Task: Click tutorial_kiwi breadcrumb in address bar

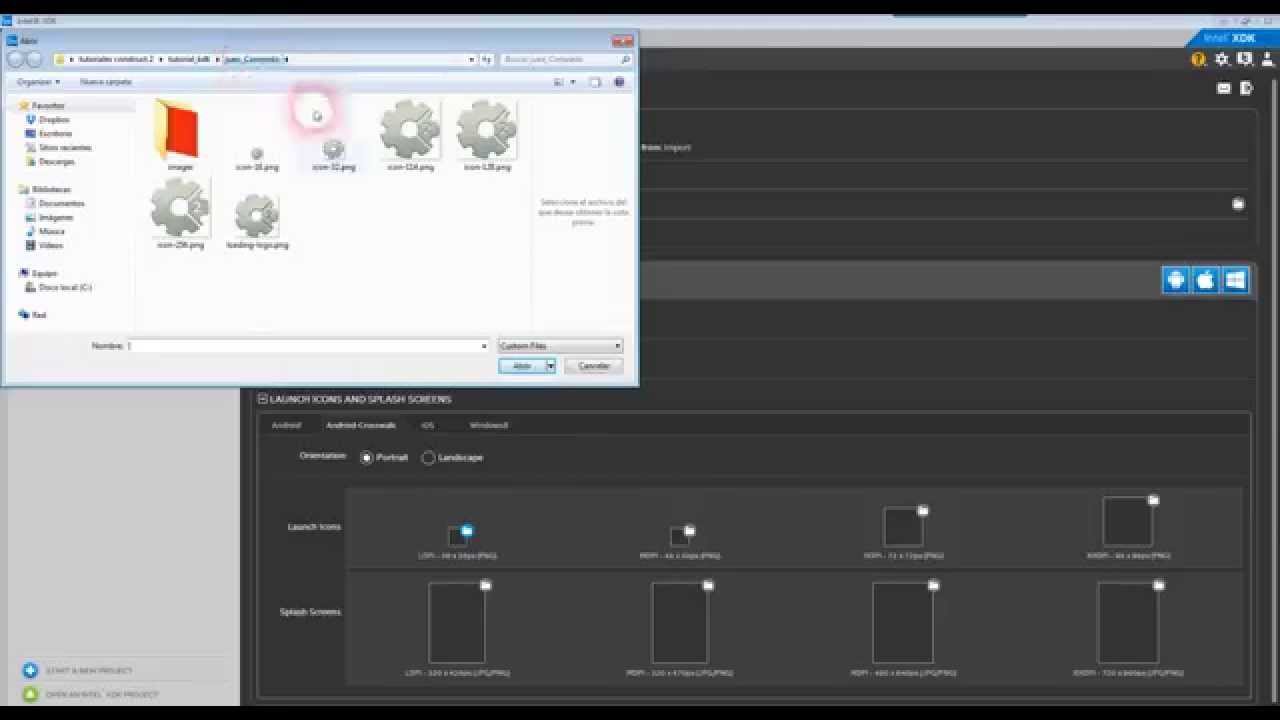Action: tap(189, 59)
